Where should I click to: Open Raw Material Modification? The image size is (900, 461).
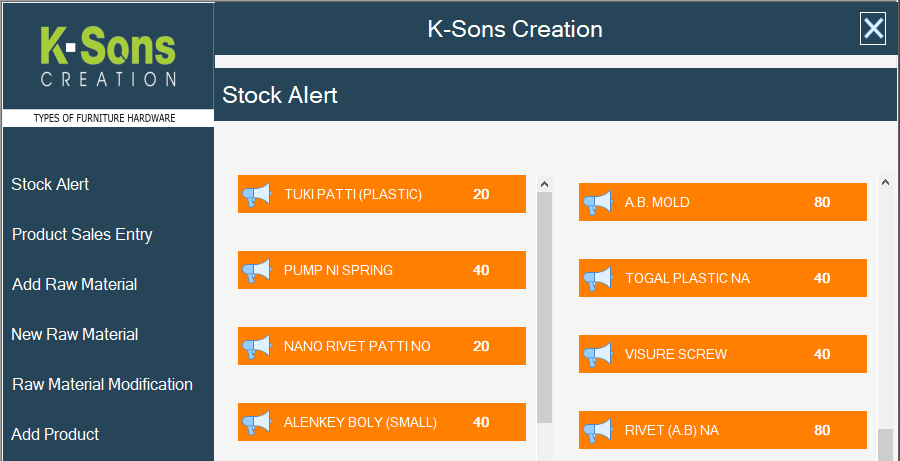(x=102, y=385)
